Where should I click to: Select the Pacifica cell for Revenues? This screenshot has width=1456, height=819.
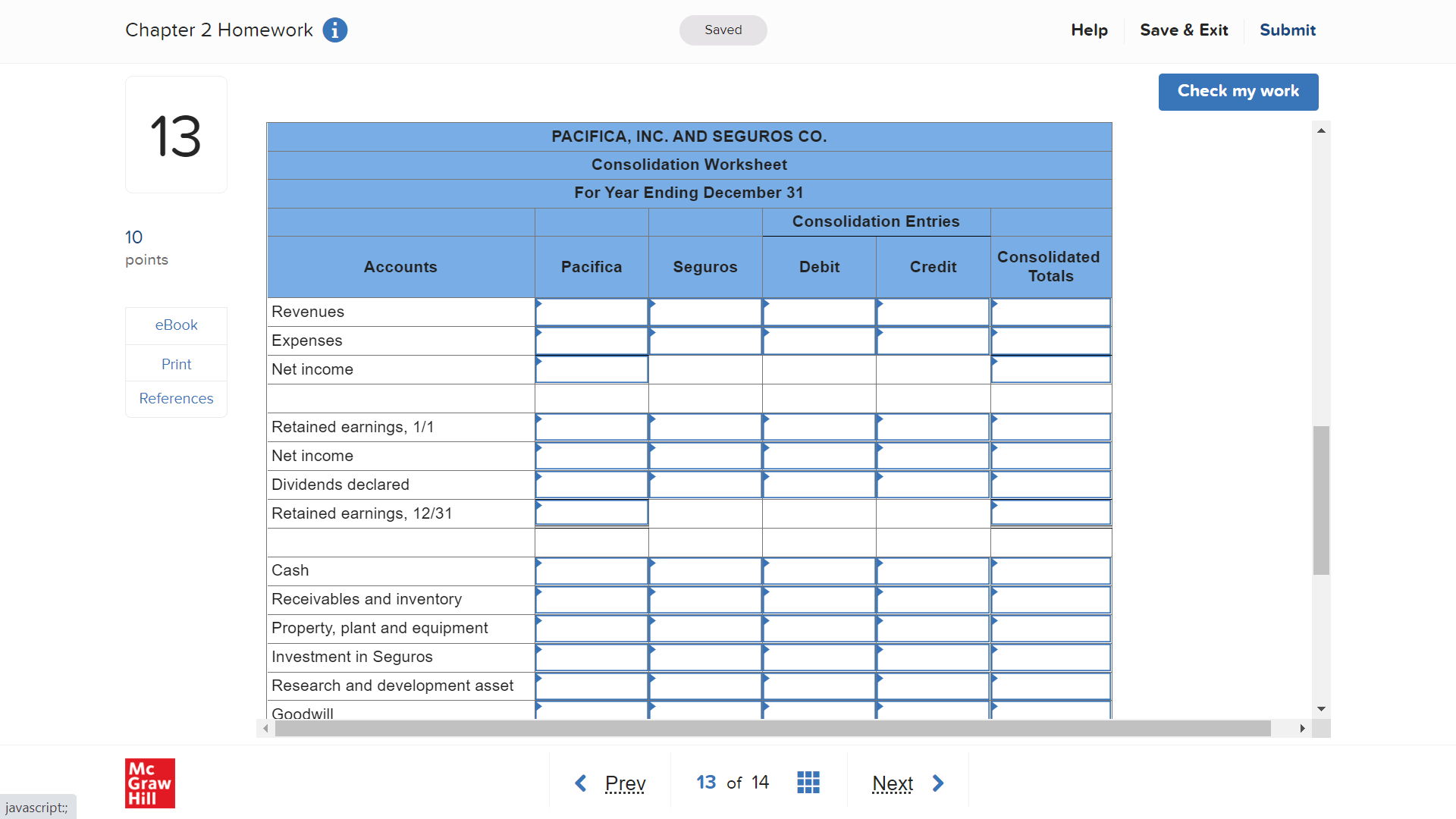(591, 312)
